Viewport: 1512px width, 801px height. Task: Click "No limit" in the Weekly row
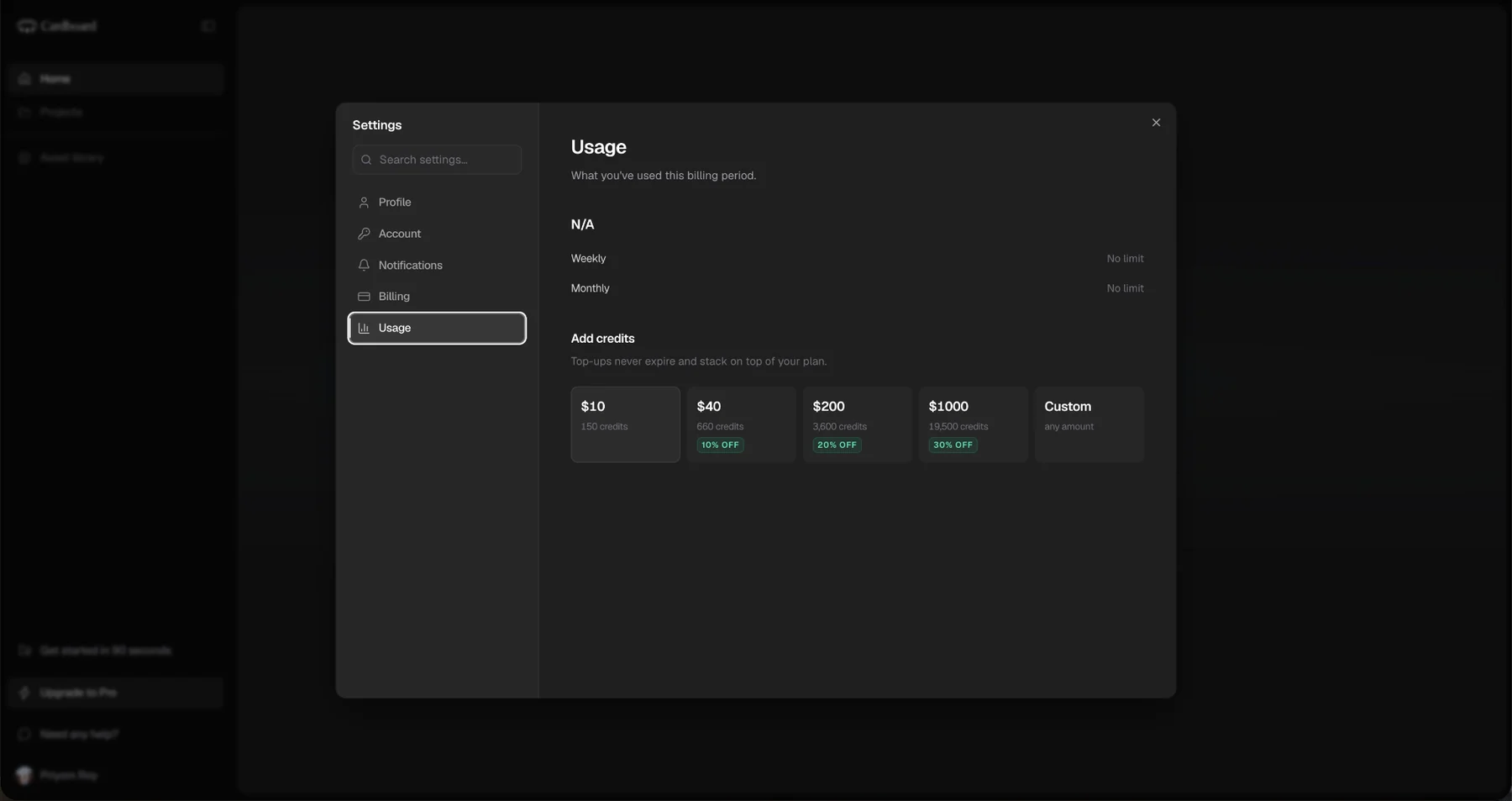click(x=1125, y=259)
